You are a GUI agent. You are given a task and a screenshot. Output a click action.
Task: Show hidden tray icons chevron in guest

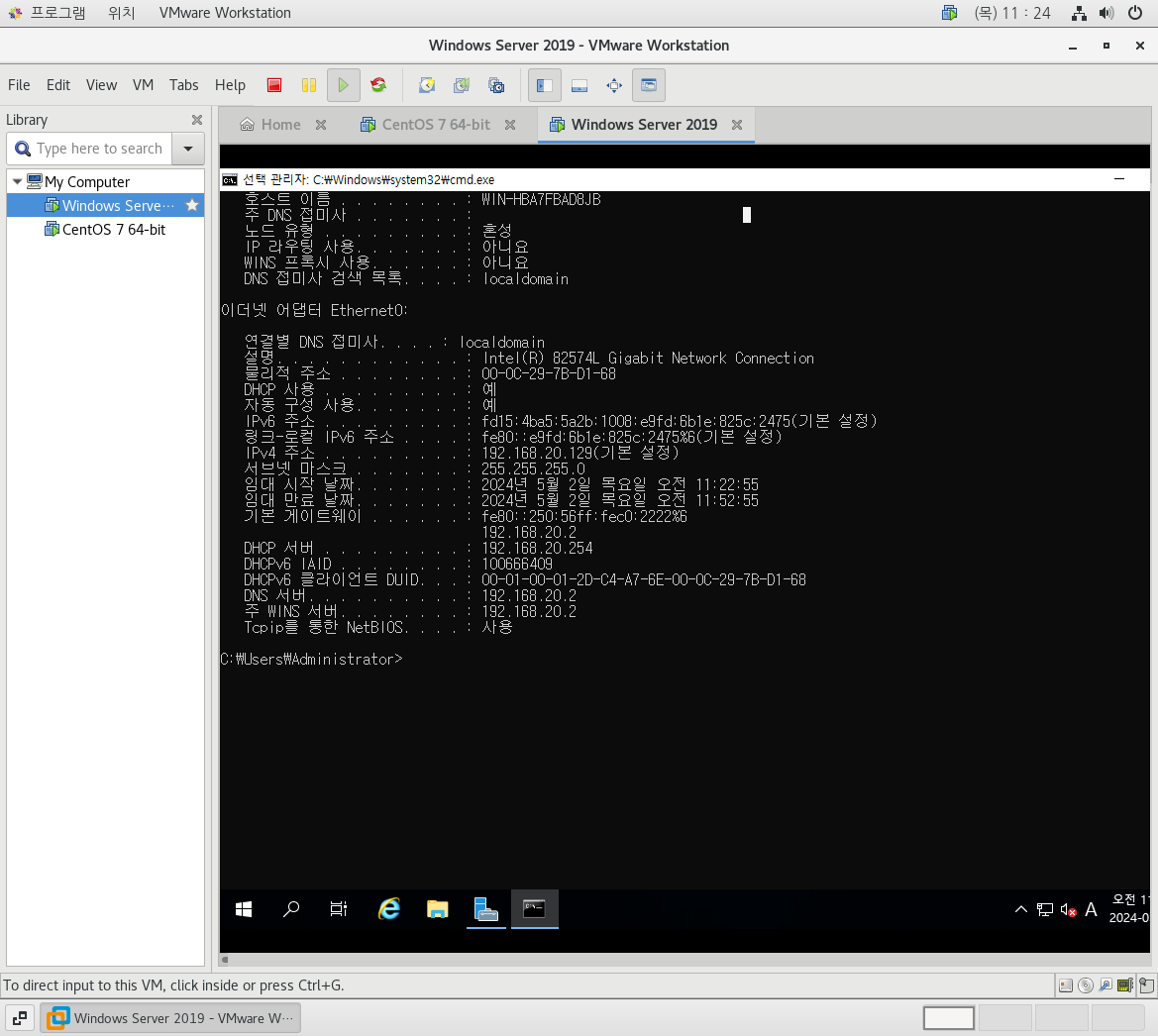coord(1020,909)
